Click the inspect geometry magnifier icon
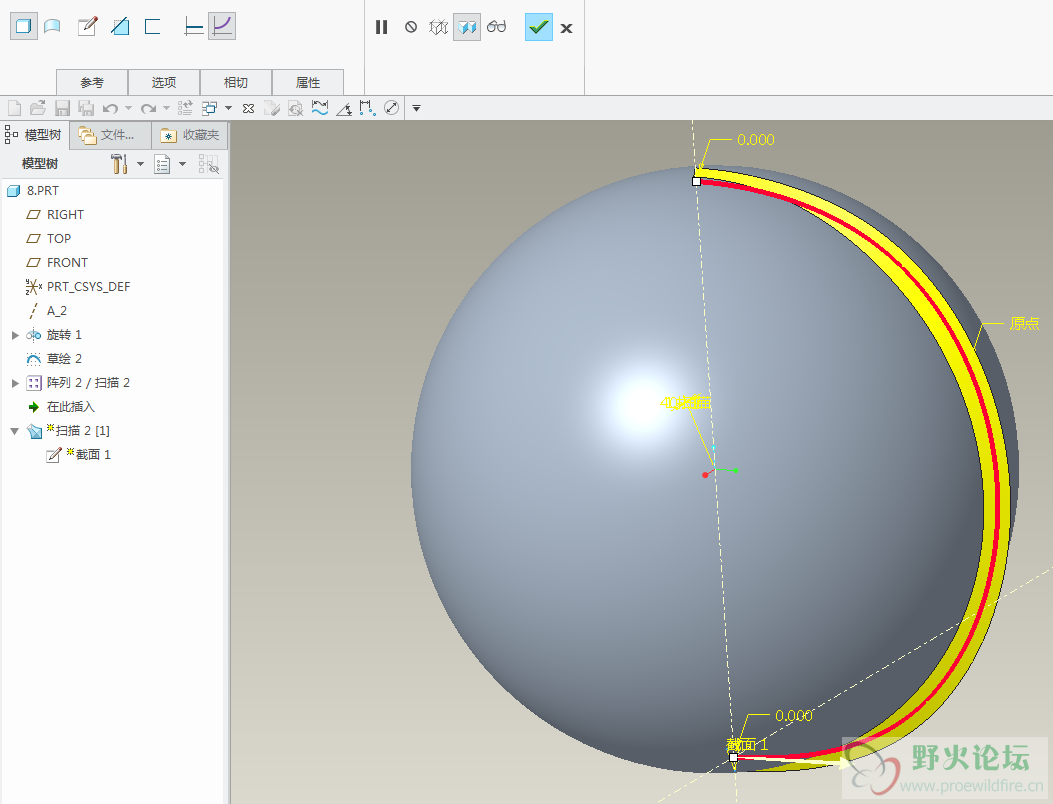This screenshot has height=804, width=1053. coord(295,108)
